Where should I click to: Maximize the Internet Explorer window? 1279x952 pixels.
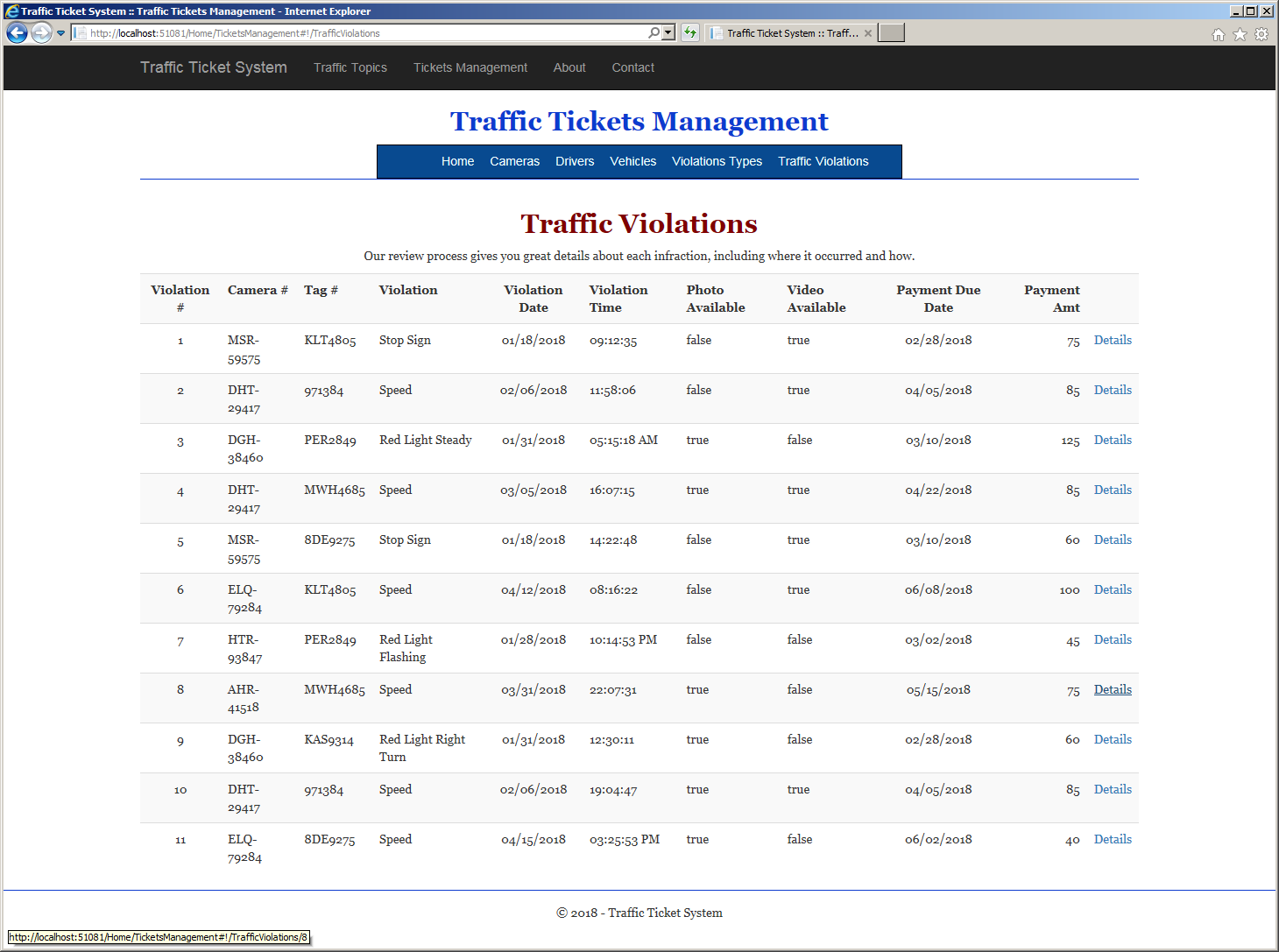[1251, 11]
